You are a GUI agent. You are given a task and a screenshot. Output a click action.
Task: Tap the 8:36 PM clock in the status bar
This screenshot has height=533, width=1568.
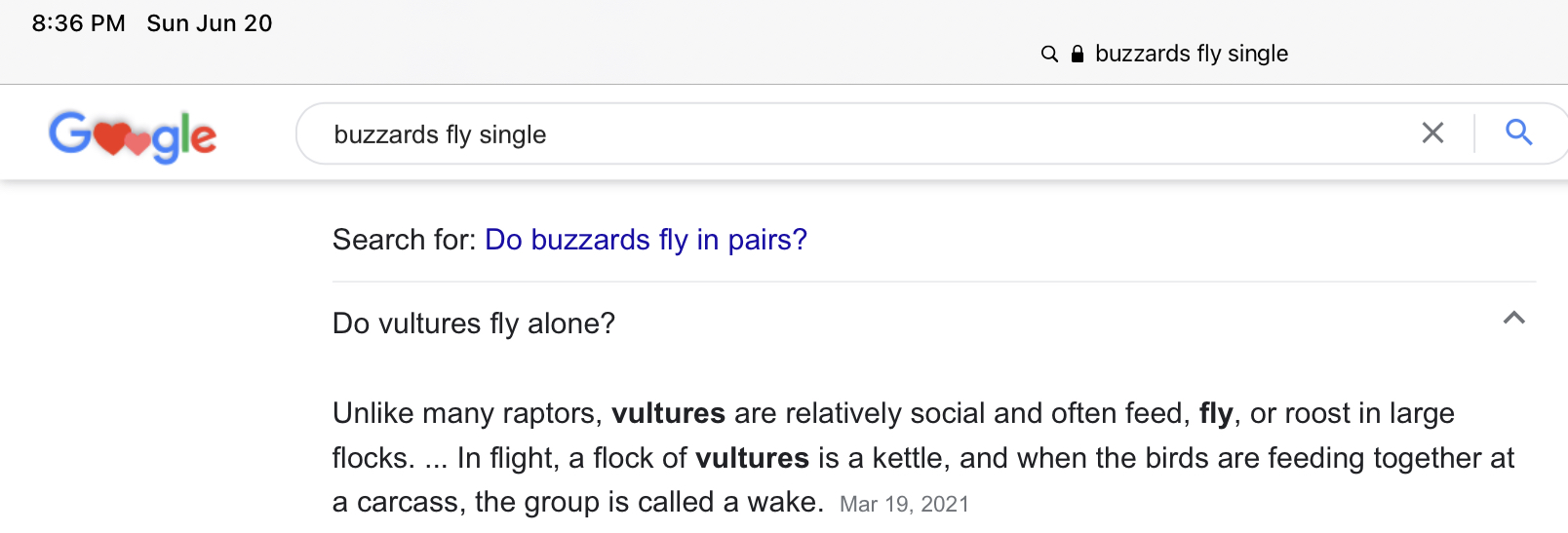coord(78,23)
